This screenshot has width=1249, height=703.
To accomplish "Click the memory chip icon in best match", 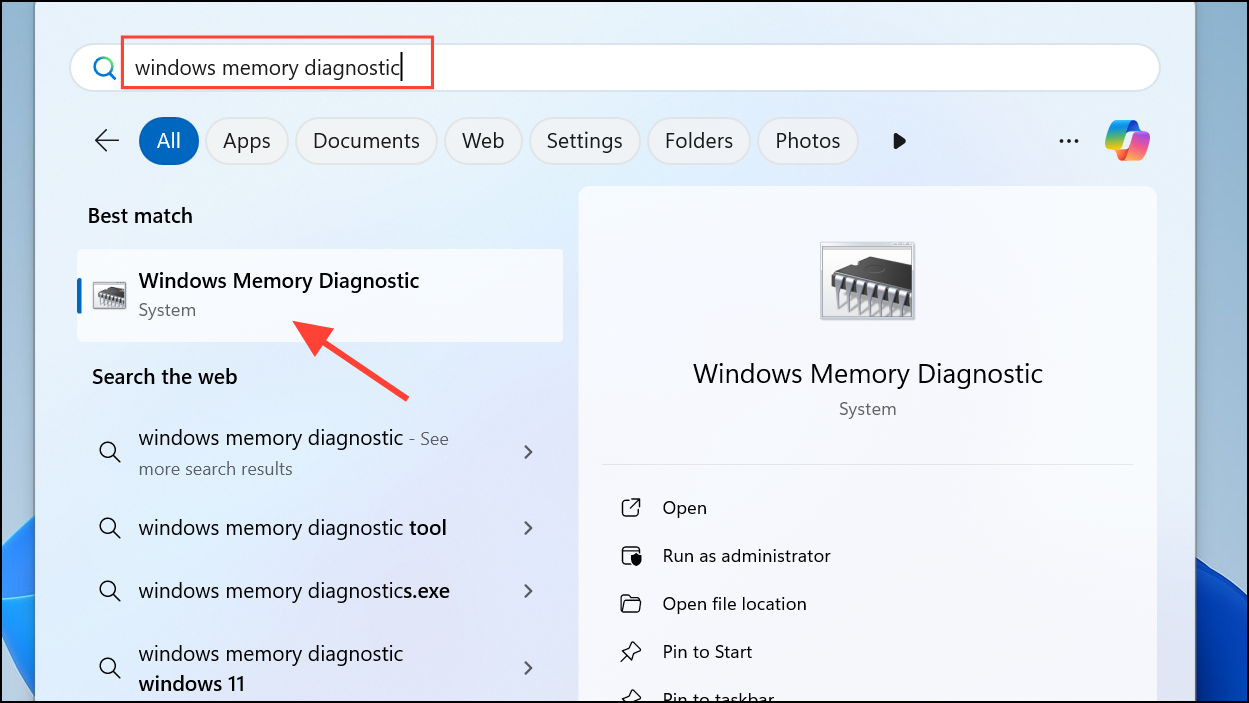I will click(109, 295).
